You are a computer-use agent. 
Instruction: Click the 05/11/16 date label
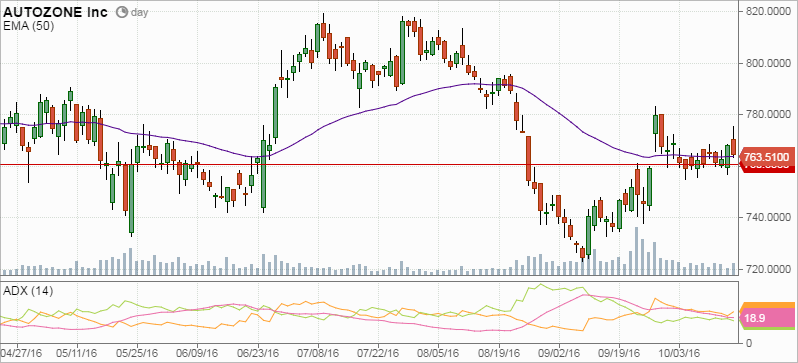[77, 352]
